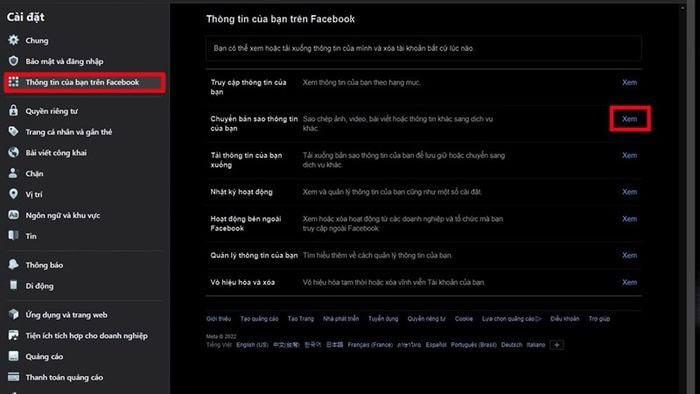Click Xem for Chuyển bản sao thông tin của bạn
This screenshot has width=700, height=394.
tap(629, 119)
